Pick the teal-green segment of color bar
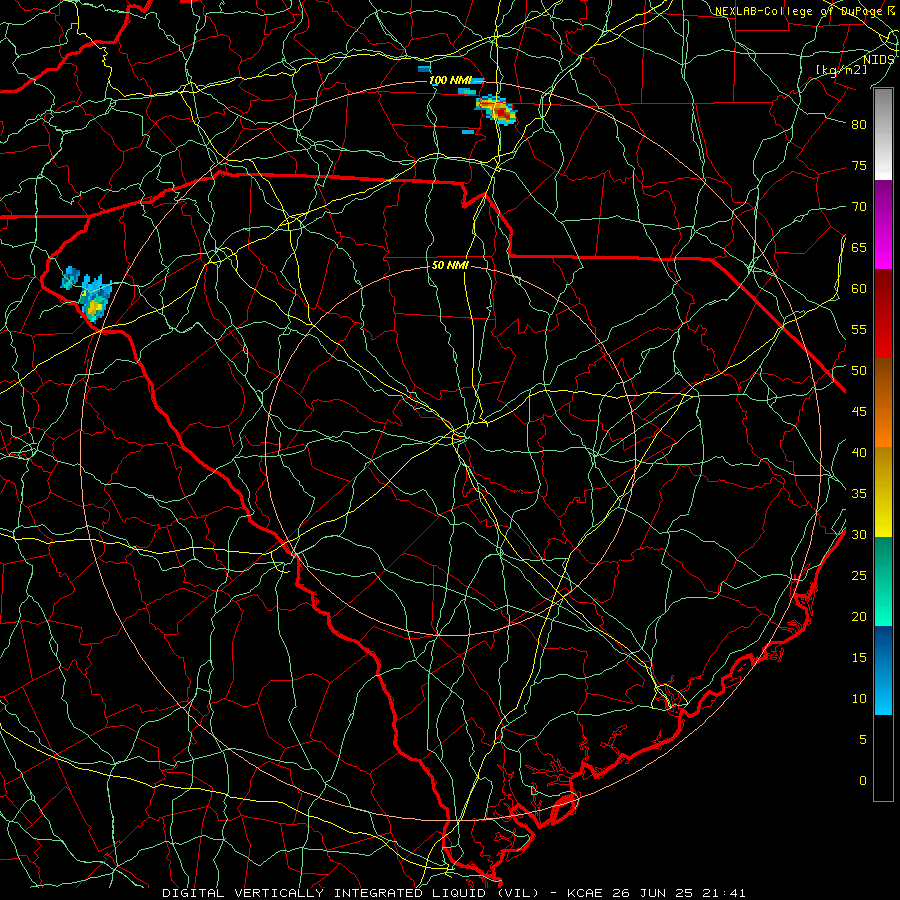This screenshot has height=900, width=900. click(x=883, y=581)
